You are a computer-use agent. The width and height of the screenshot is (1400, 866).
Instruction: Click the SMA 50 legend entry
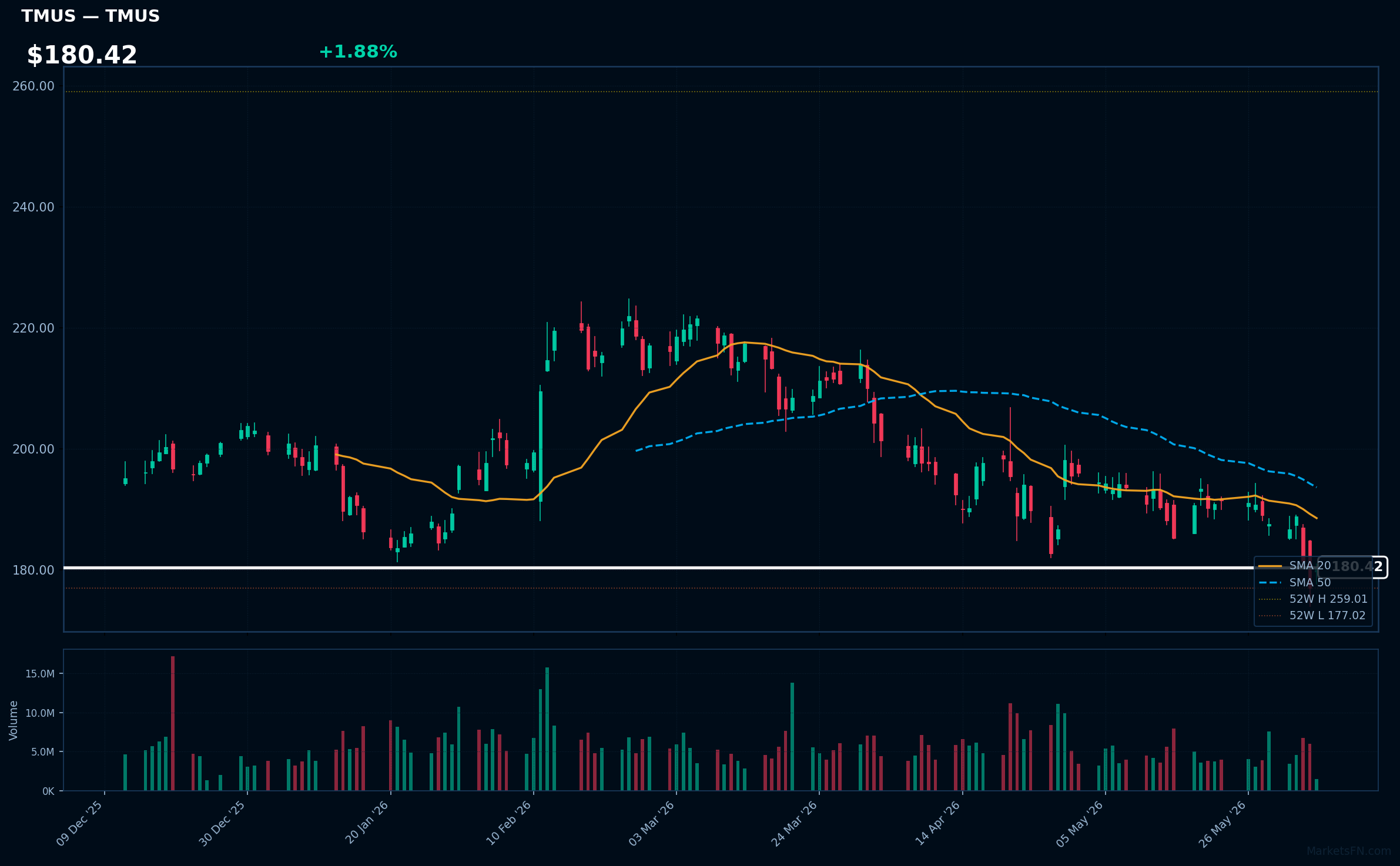1295,582
